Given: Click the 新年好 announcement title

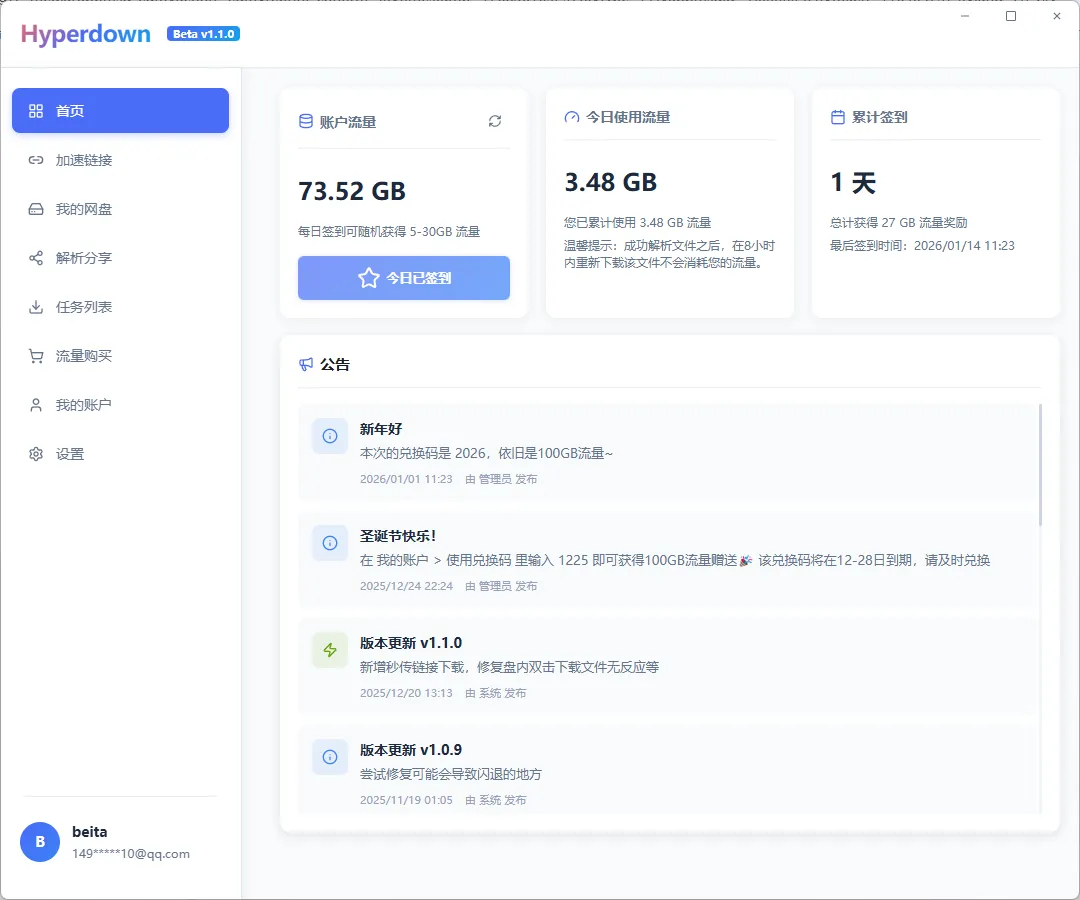Looking at the screenshot, I should point(381,429).
